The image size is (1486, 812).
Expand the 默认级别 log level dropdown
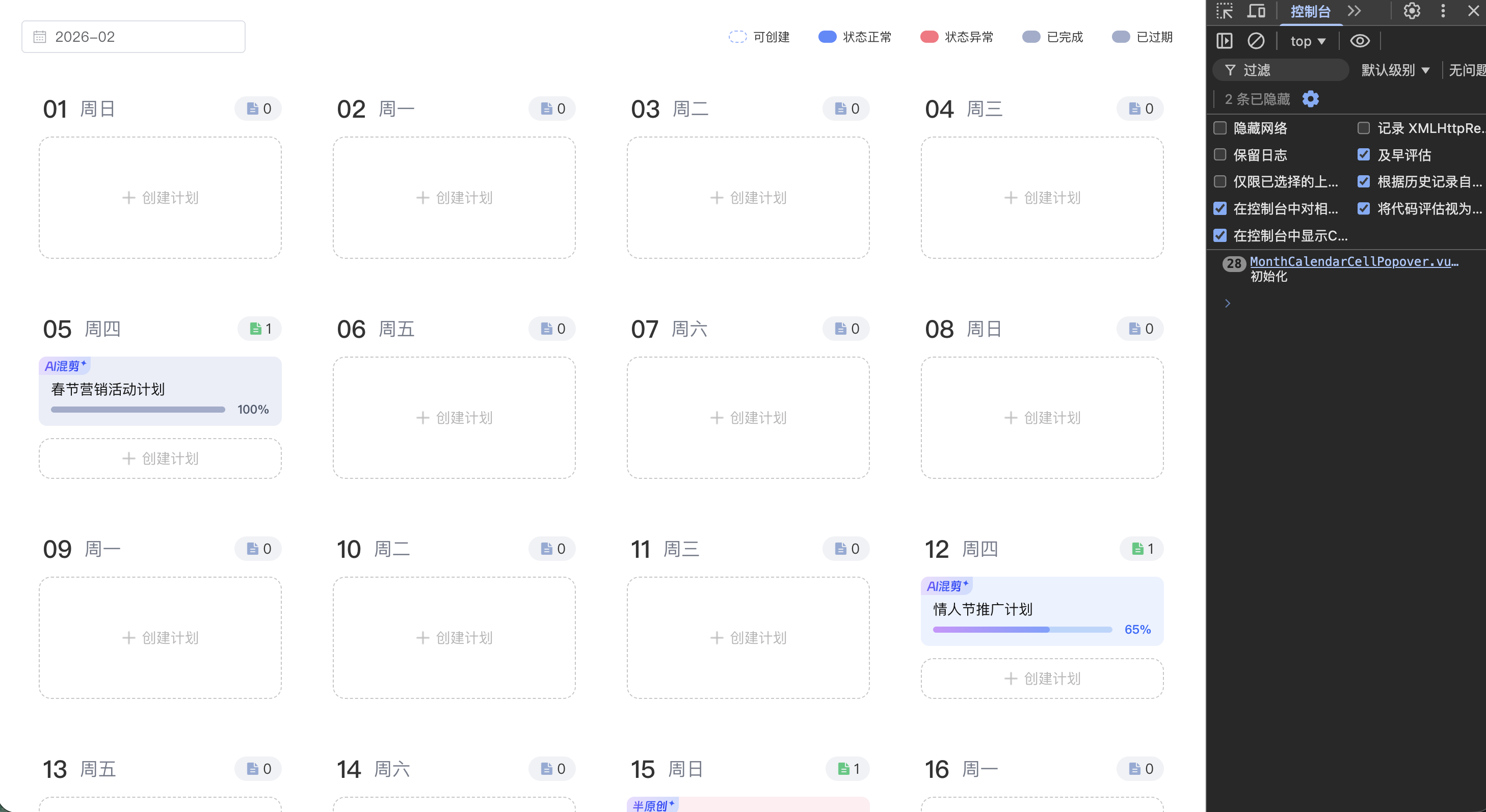pyautogui.click(x=1395, y=70)
